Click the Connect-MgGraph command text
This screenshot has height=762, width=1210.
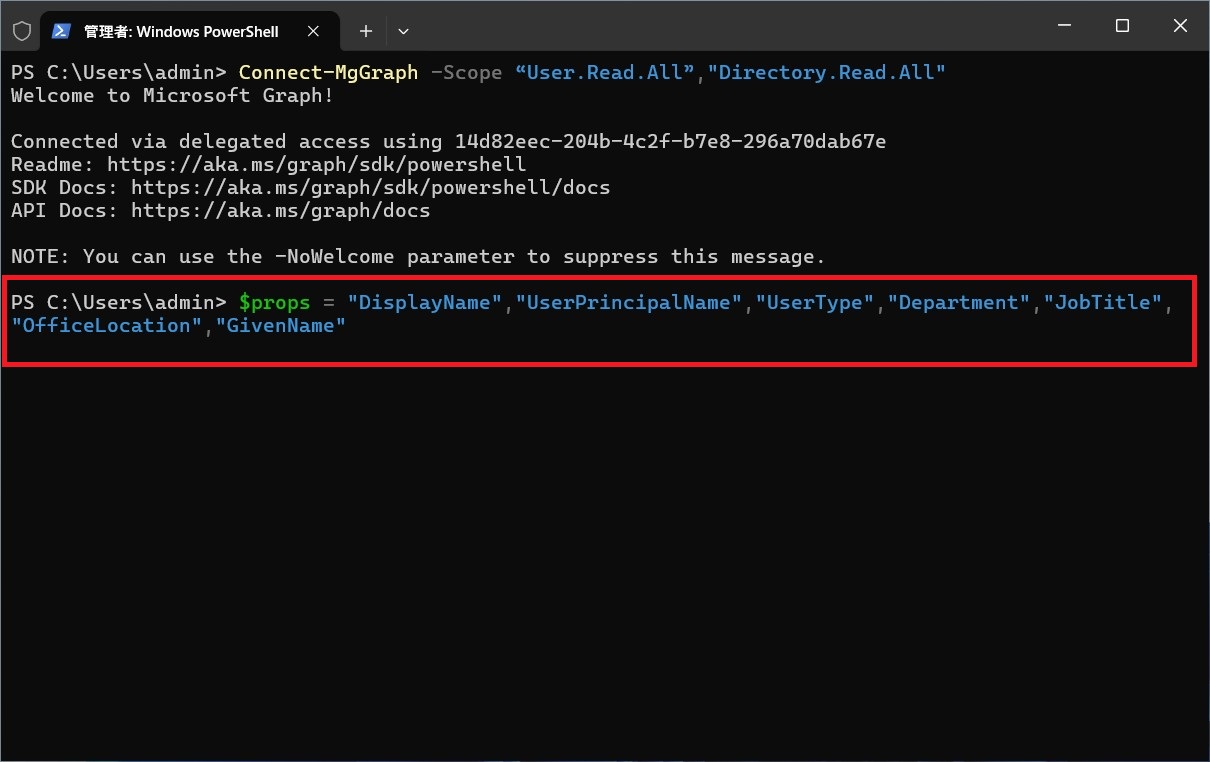(x=328, y=72)
